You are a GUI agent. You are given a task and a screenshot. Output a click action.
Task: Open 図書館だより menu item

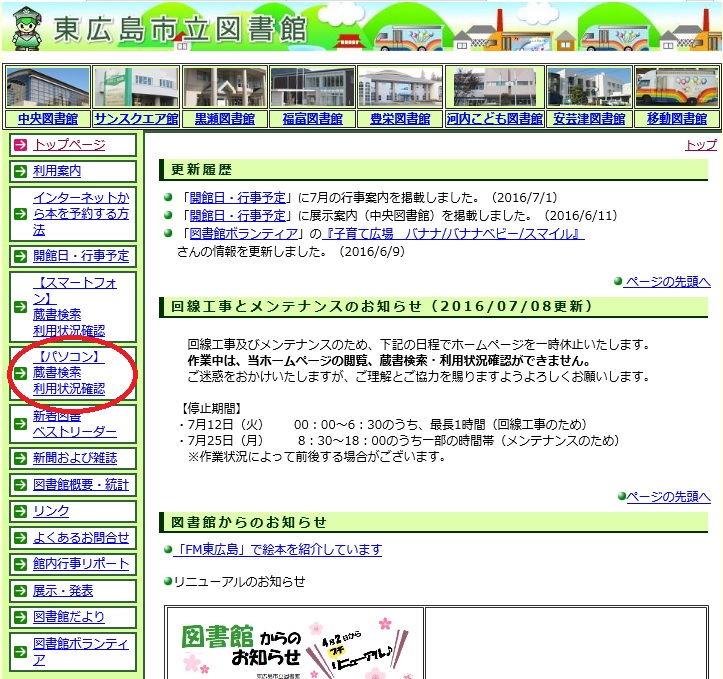[x=69, y=617]
